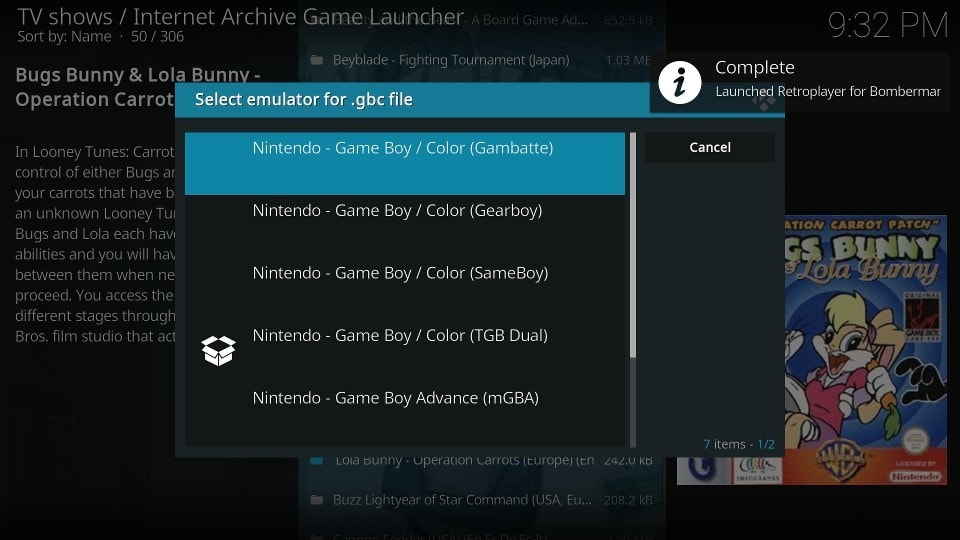Open Buzz Lightyear of Star Command entry
This screenshot has height=540, width=960.
481,500
